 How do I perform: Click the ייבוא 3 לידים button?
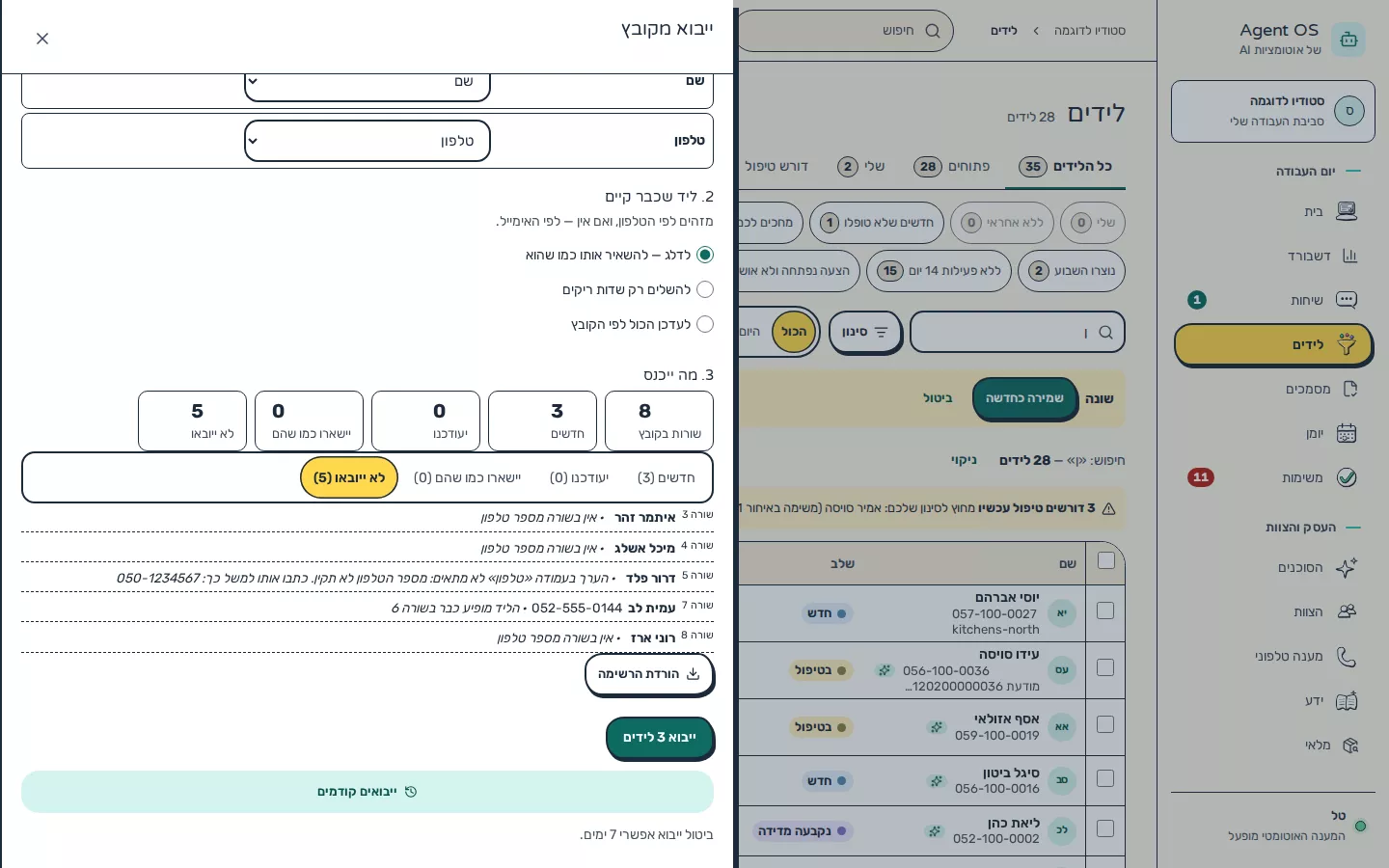click(660, 738)
